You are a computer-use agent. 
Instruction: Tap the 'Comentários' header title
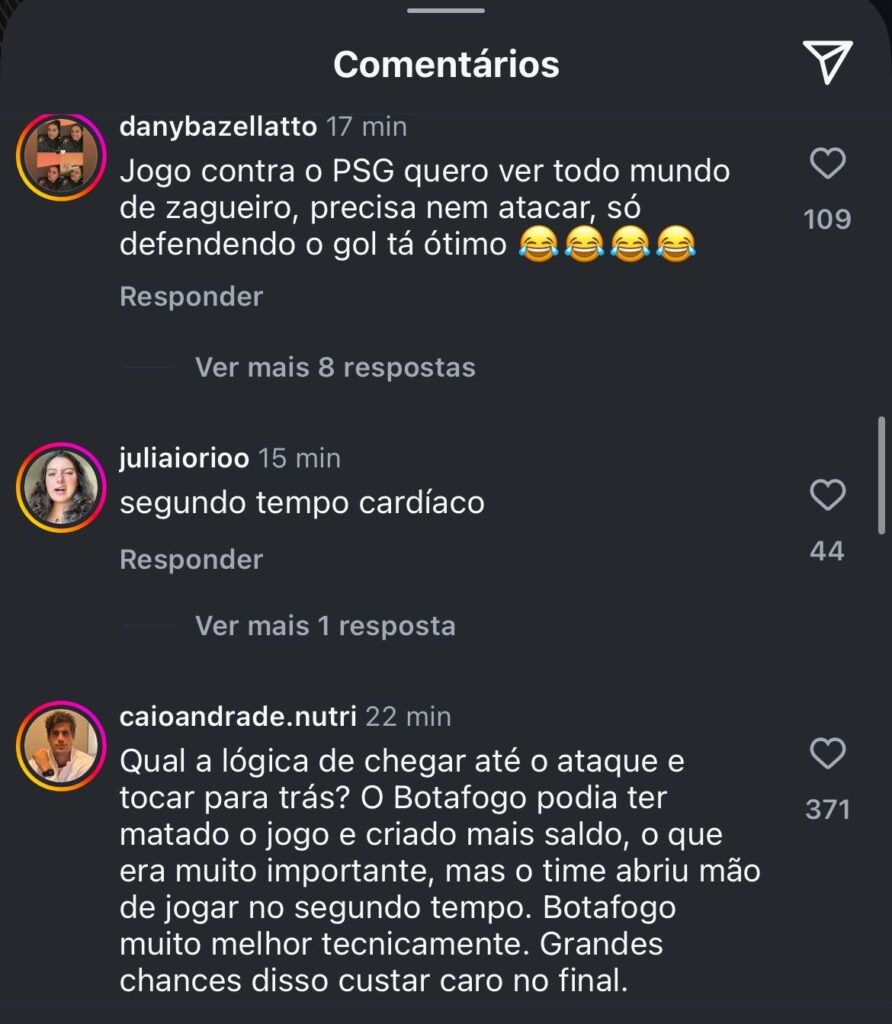(446, 64)
